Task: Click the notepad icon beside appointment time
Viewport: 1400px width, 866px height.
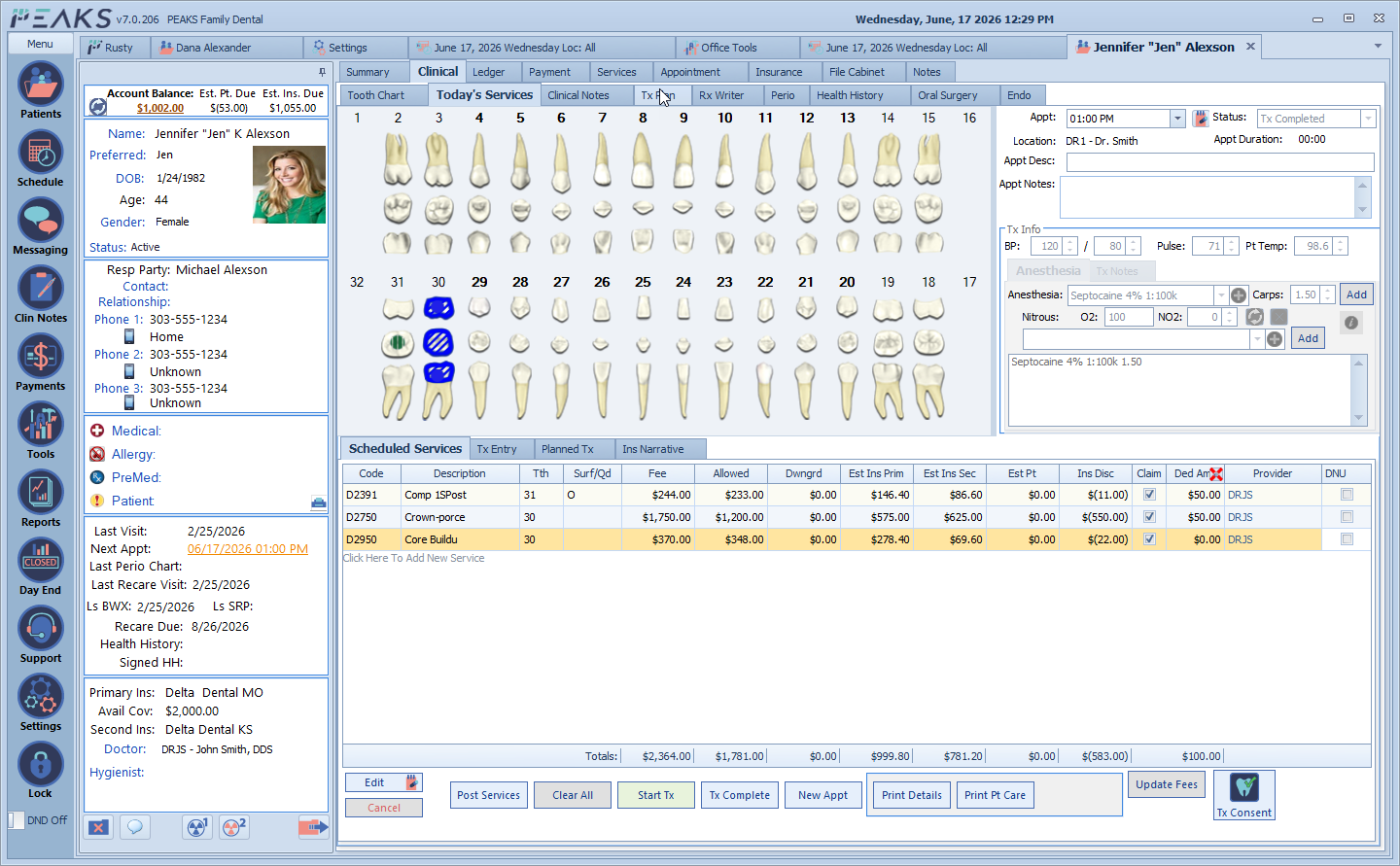Action: [1201, 118]
